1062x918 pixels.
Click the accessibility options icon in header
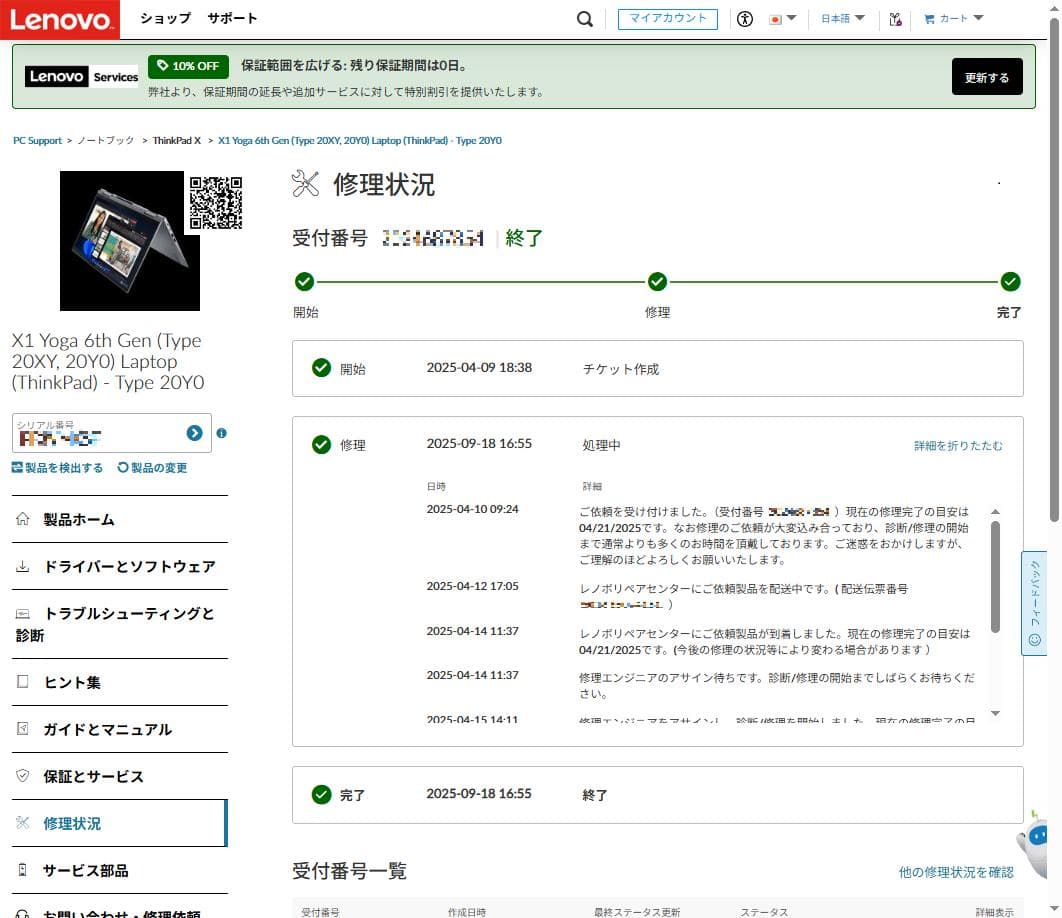(745, 18)
